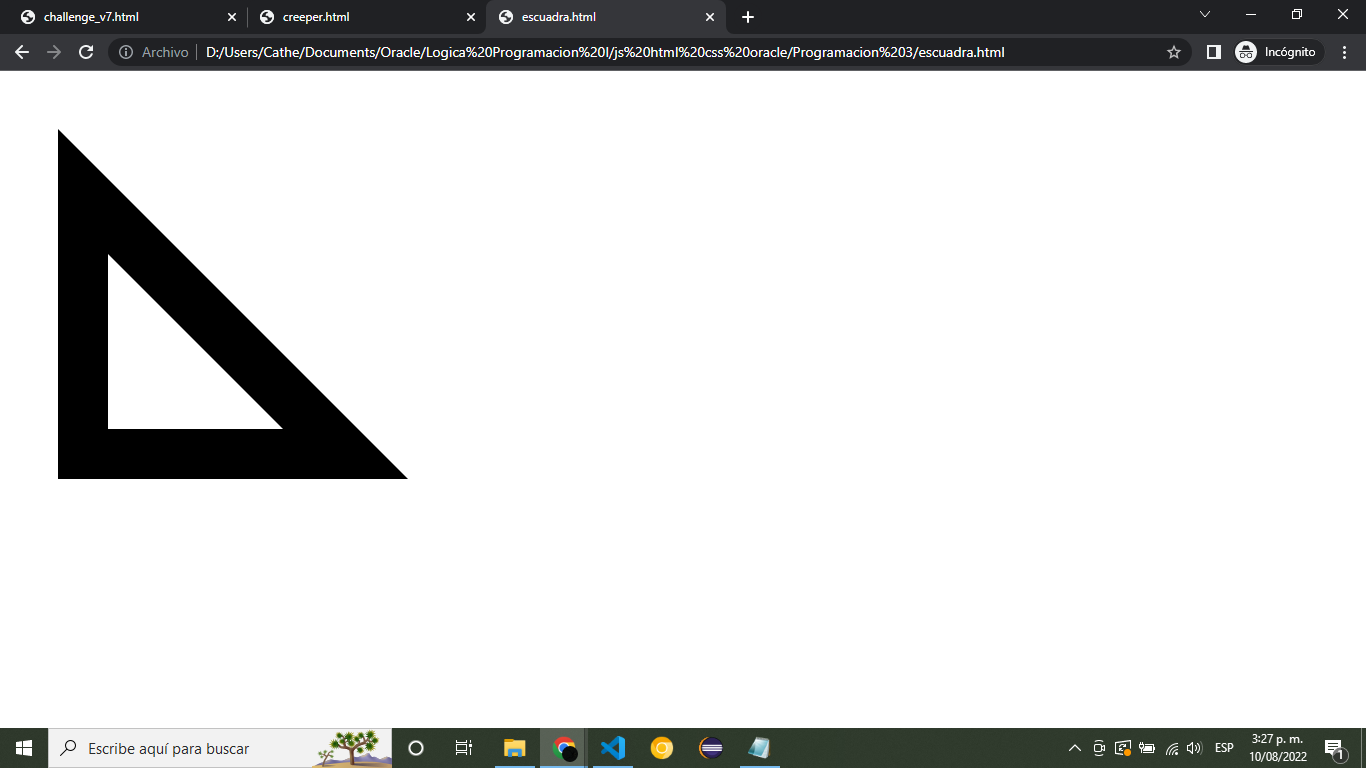Open the volume control tray icon
1366x768 pixels.
(1194, 748)
